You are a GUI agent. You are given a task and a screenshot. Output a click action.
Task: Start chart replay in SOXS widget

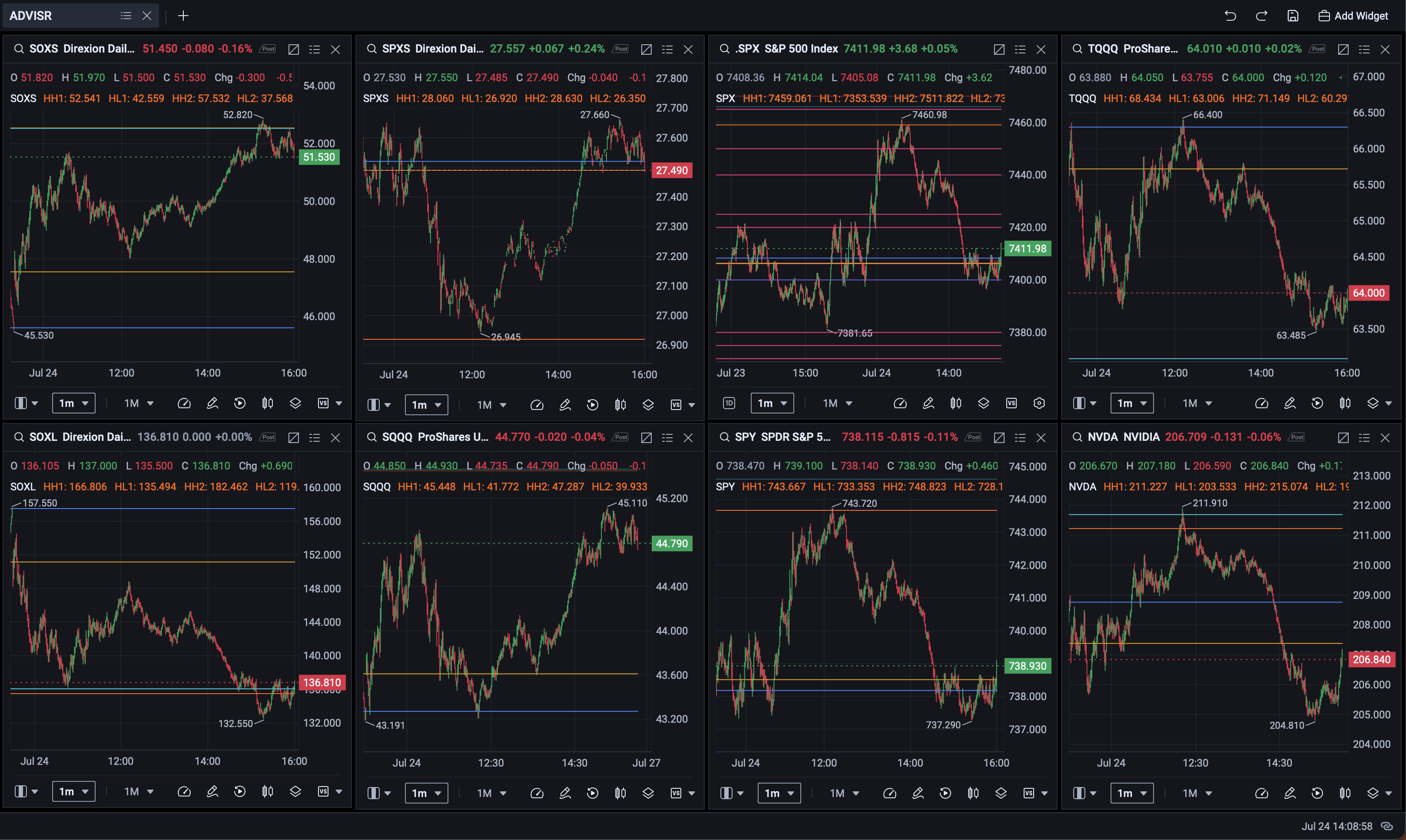pyautogui.click(x=240, y=403)
